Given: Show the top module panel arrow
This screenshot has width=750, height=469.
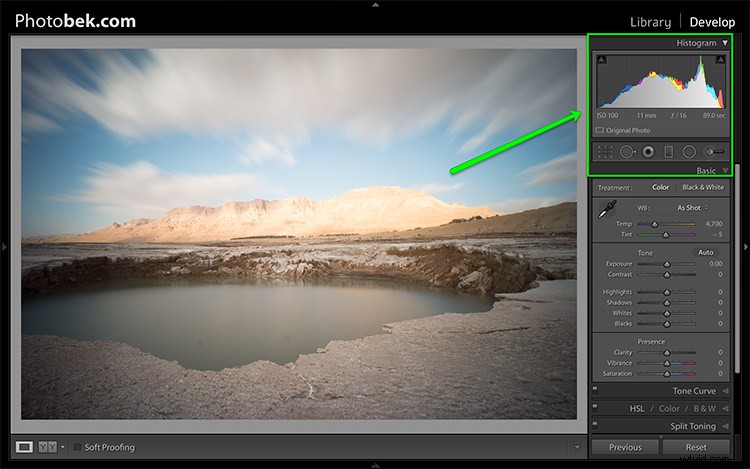Looking at the screenshot, I should [375, 4].
